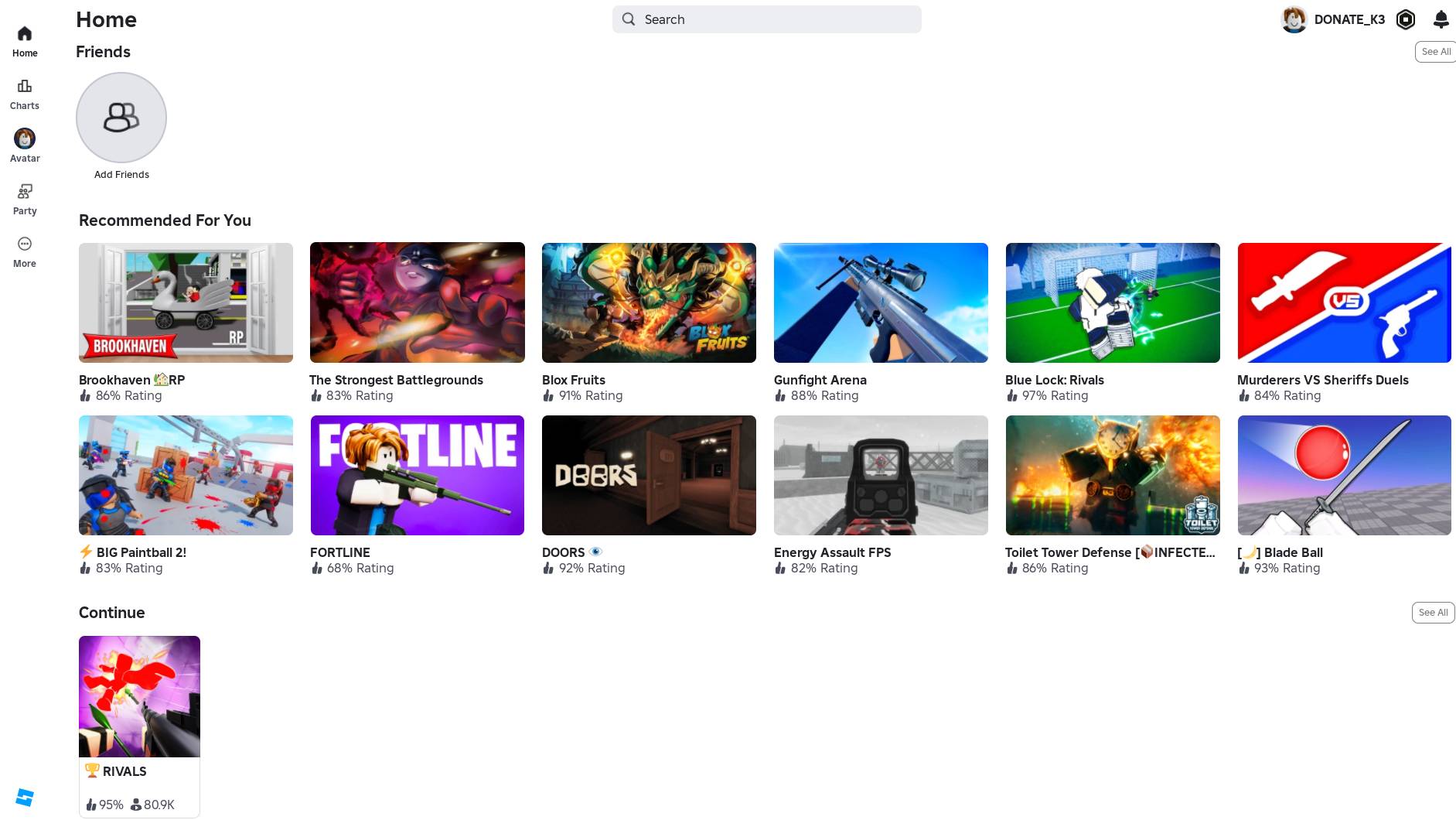Click the Add Friends circle icon
This screenshot has width=1456, height=820.
click(121, 118)
